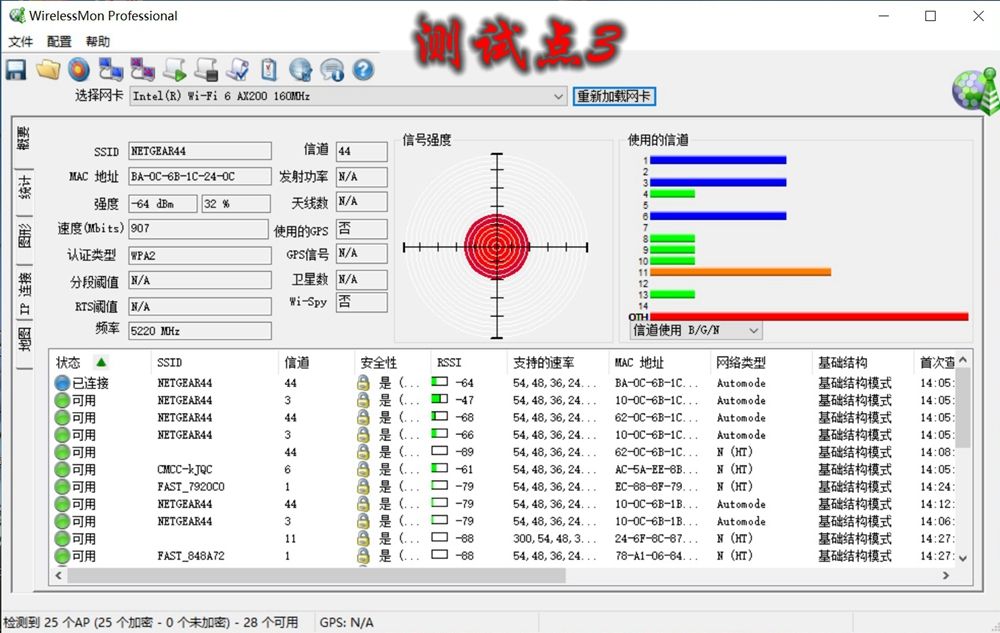Sort by the 支持的速率 column header
The width and height of the screenshot is (1000, 633).
543,363
